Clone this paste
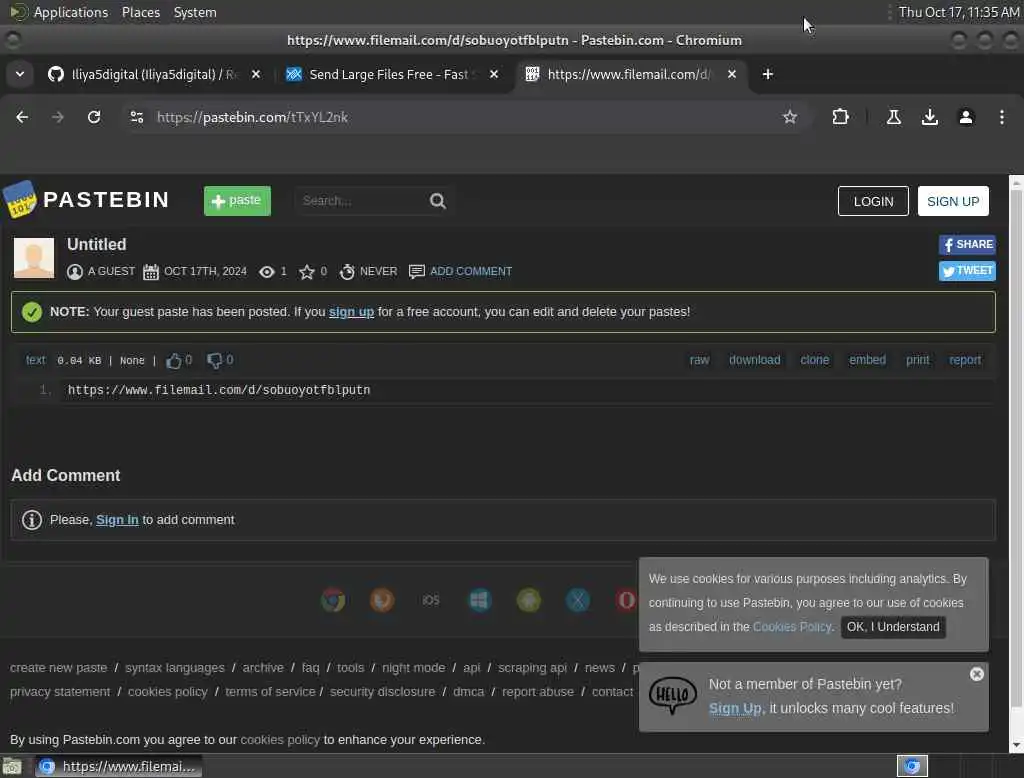 pos(814,360)
